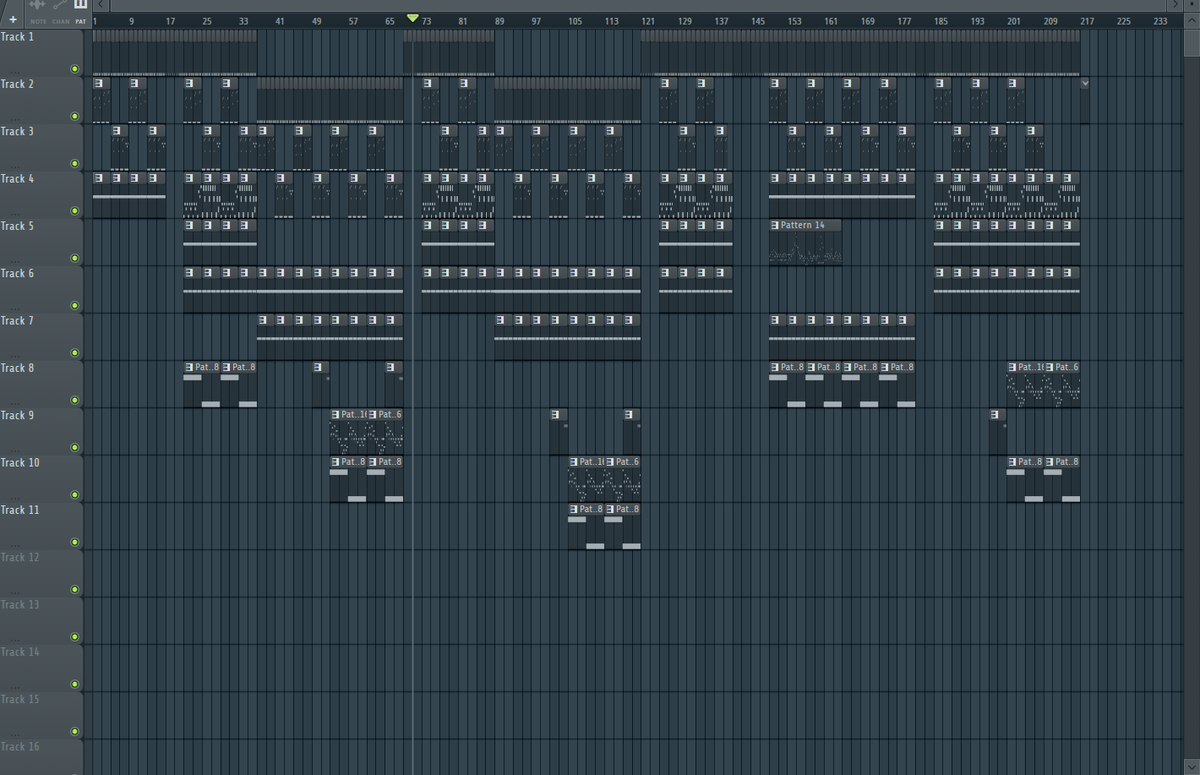Viewport: 1200px width, 775px height.
Task: Toggle the Track 3 mute switch
Action: [x=75, y=163]
